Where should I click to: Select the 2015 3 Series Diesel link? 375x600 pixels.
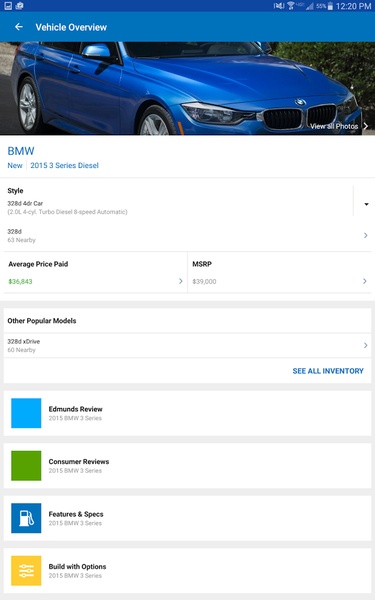coord(64,165)
